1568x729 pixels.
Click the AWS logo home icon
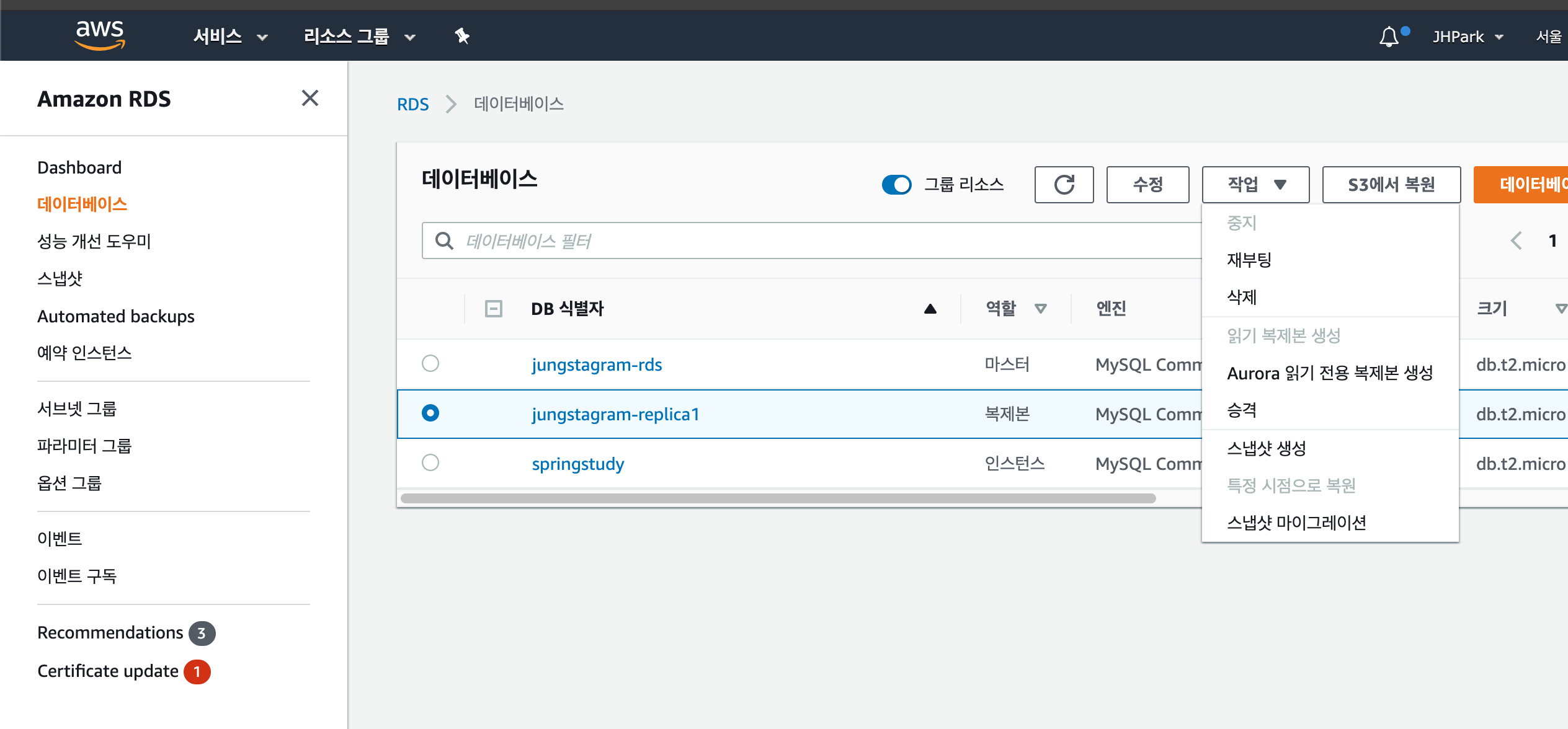pos(100,35)
